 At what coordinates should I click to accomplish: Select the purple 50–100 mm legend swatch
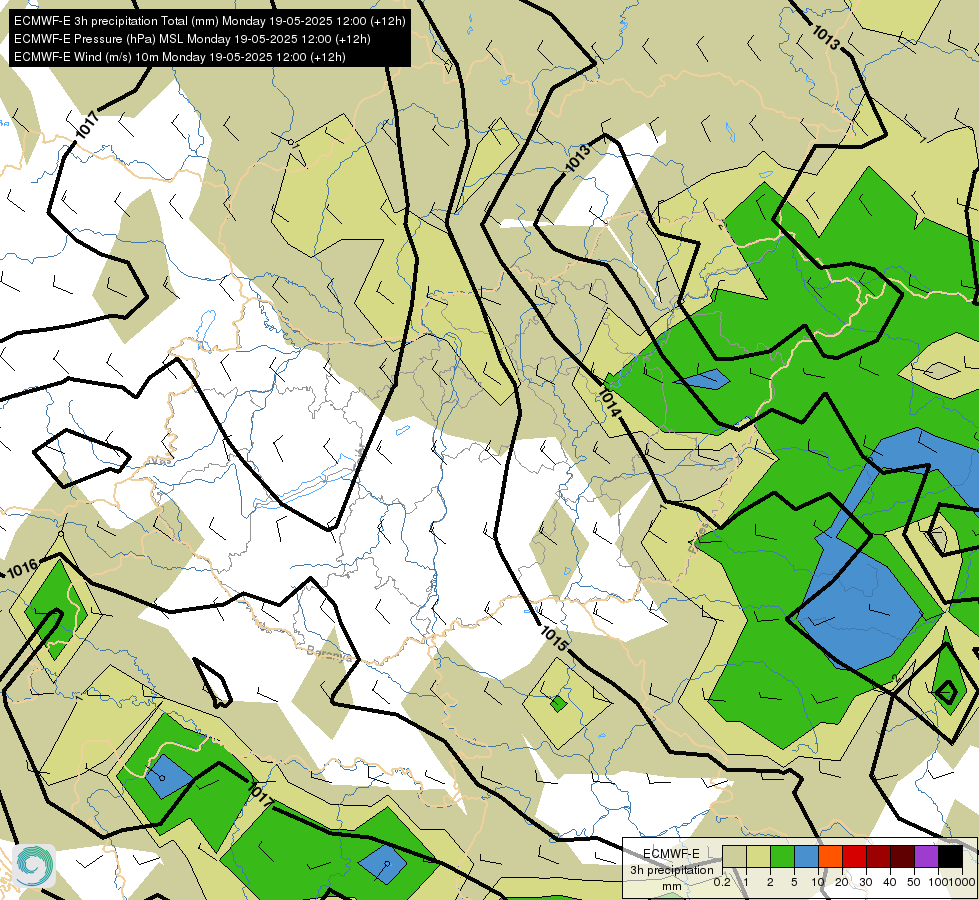927,856
